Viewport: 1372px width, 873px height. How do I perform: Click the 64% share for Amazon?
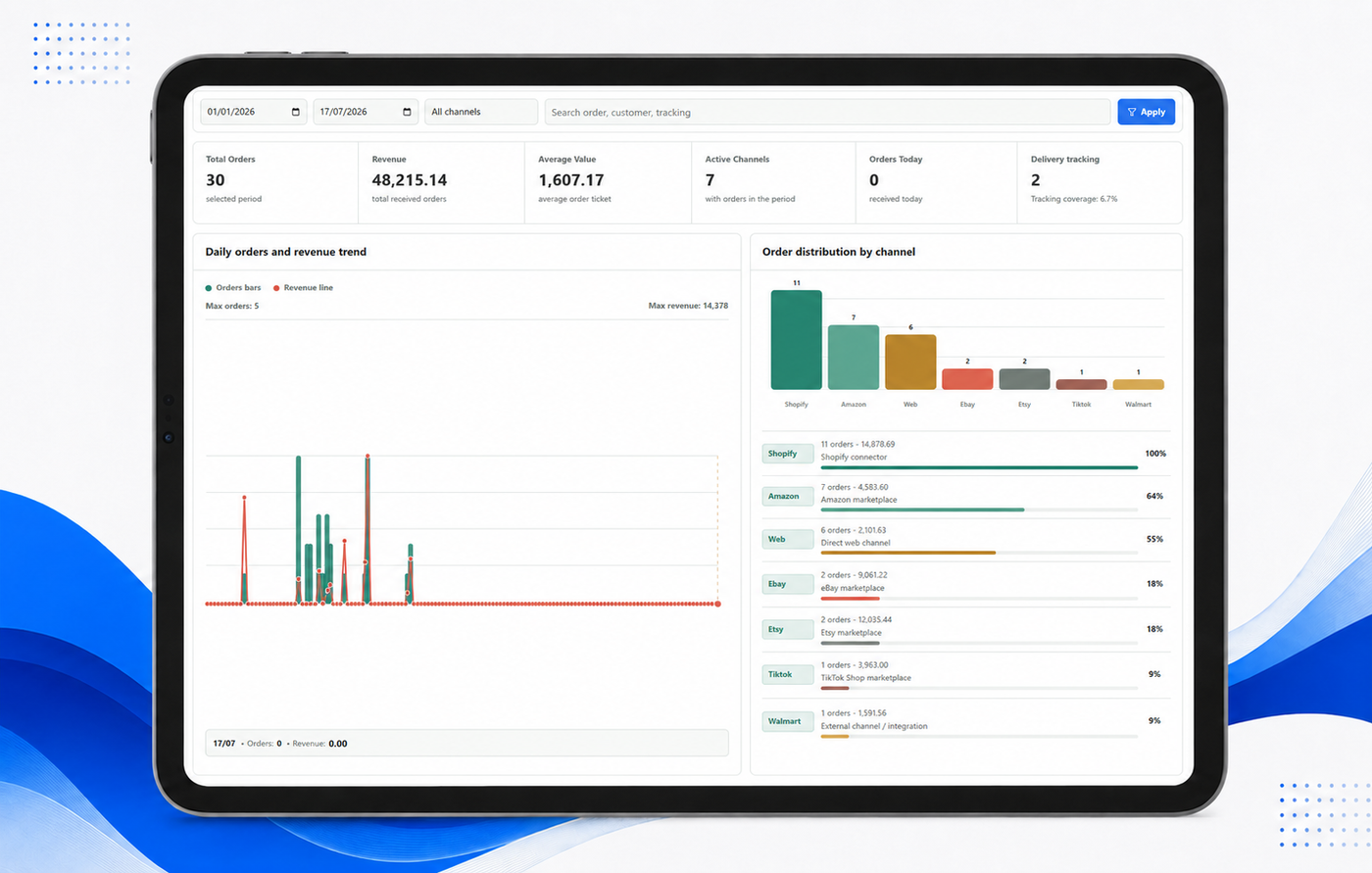(1154, 496)
